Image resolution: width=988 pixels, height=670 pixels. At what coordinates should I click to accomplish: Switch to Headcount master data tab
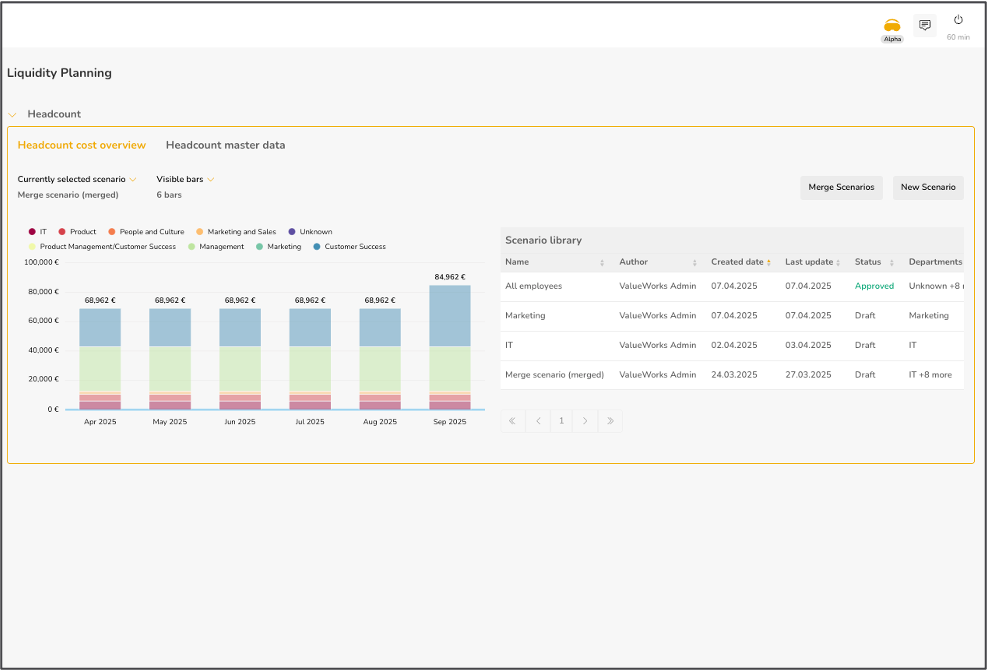pos(225,145)
